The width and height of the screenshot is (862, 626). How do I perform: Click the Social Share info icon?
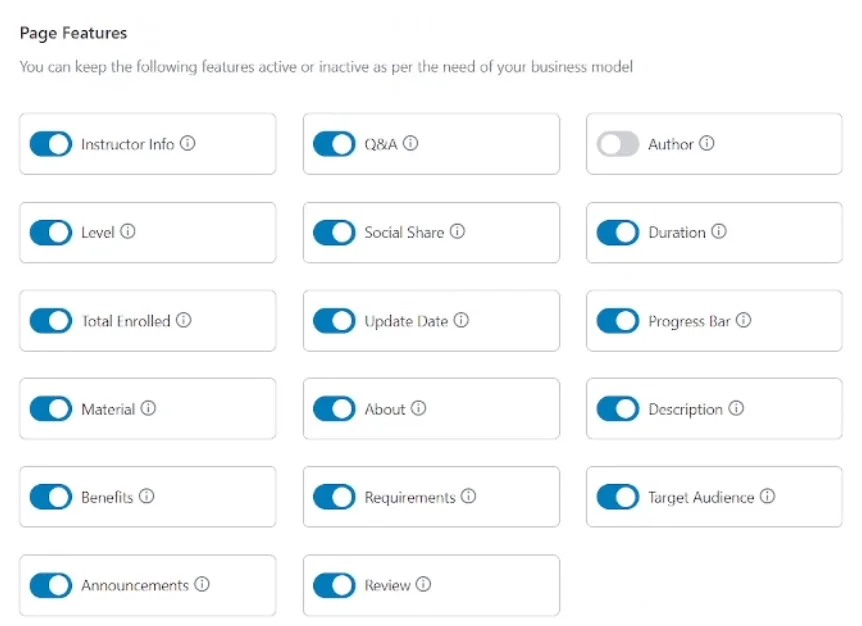coord(458,232)
